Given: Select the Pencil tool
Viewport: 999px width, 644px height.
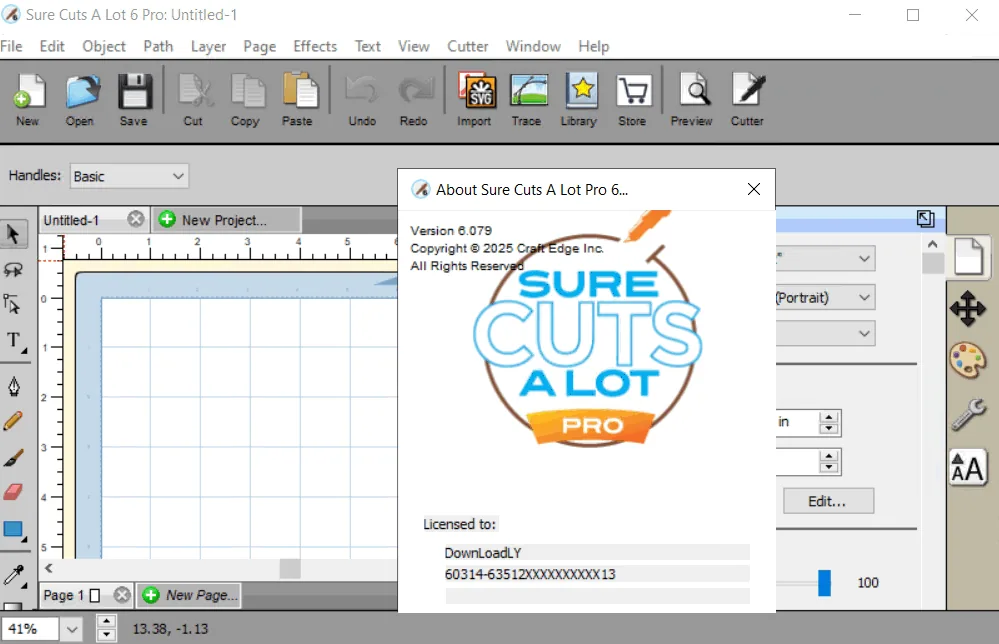Looking at the screenshot, I should coord(13,421).
